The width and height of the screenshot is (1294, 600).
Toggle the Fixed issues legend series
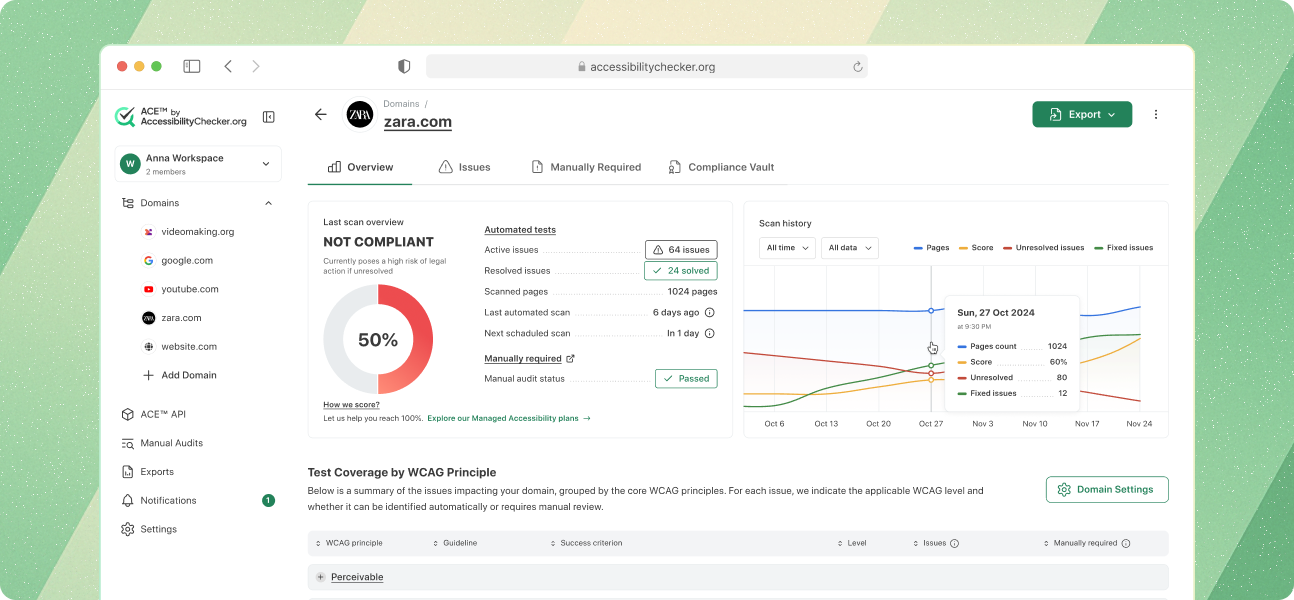point(1124,247)
